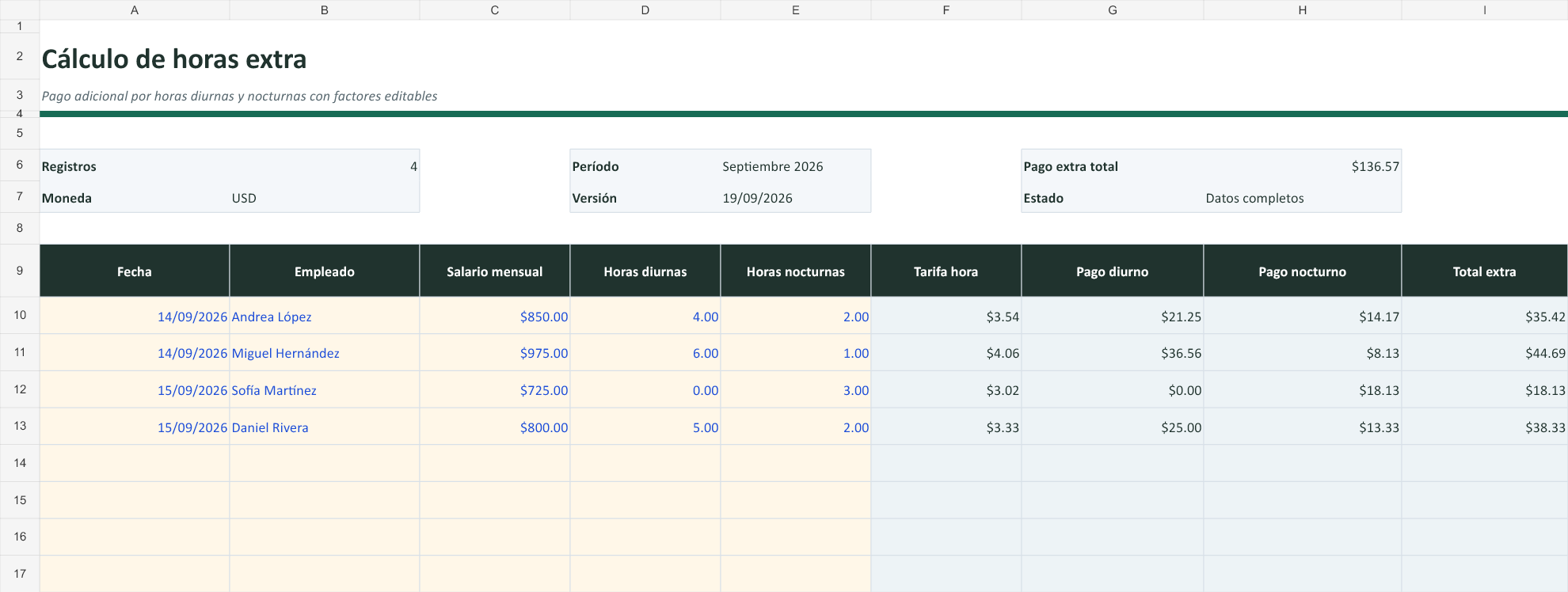Click the employee cell "Sofía Martínez"

click(x=325, y=390)
